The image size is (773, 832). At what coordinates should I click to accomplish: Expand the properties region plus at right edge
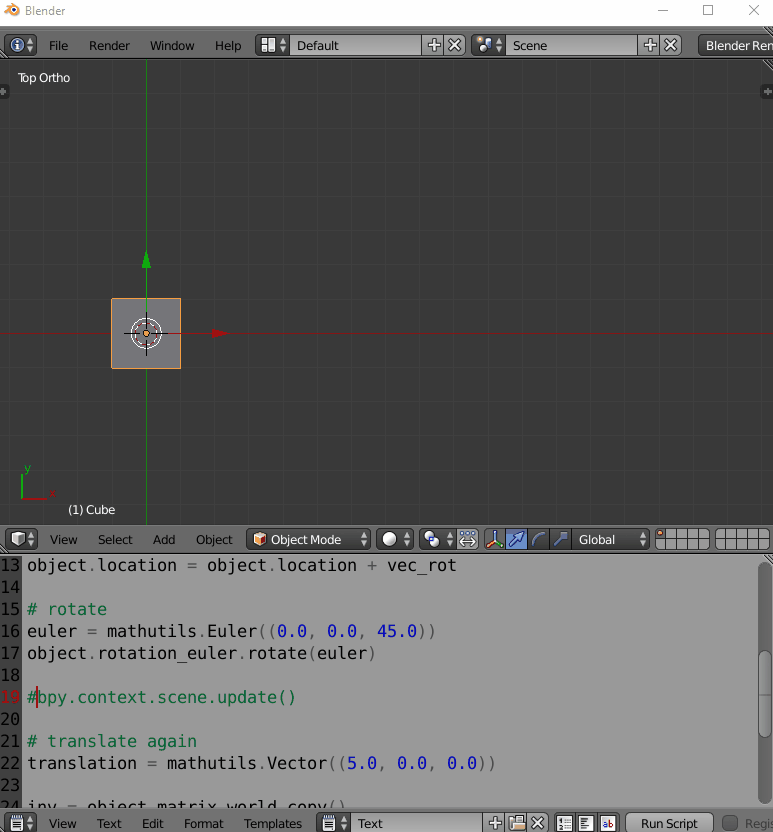768,92
